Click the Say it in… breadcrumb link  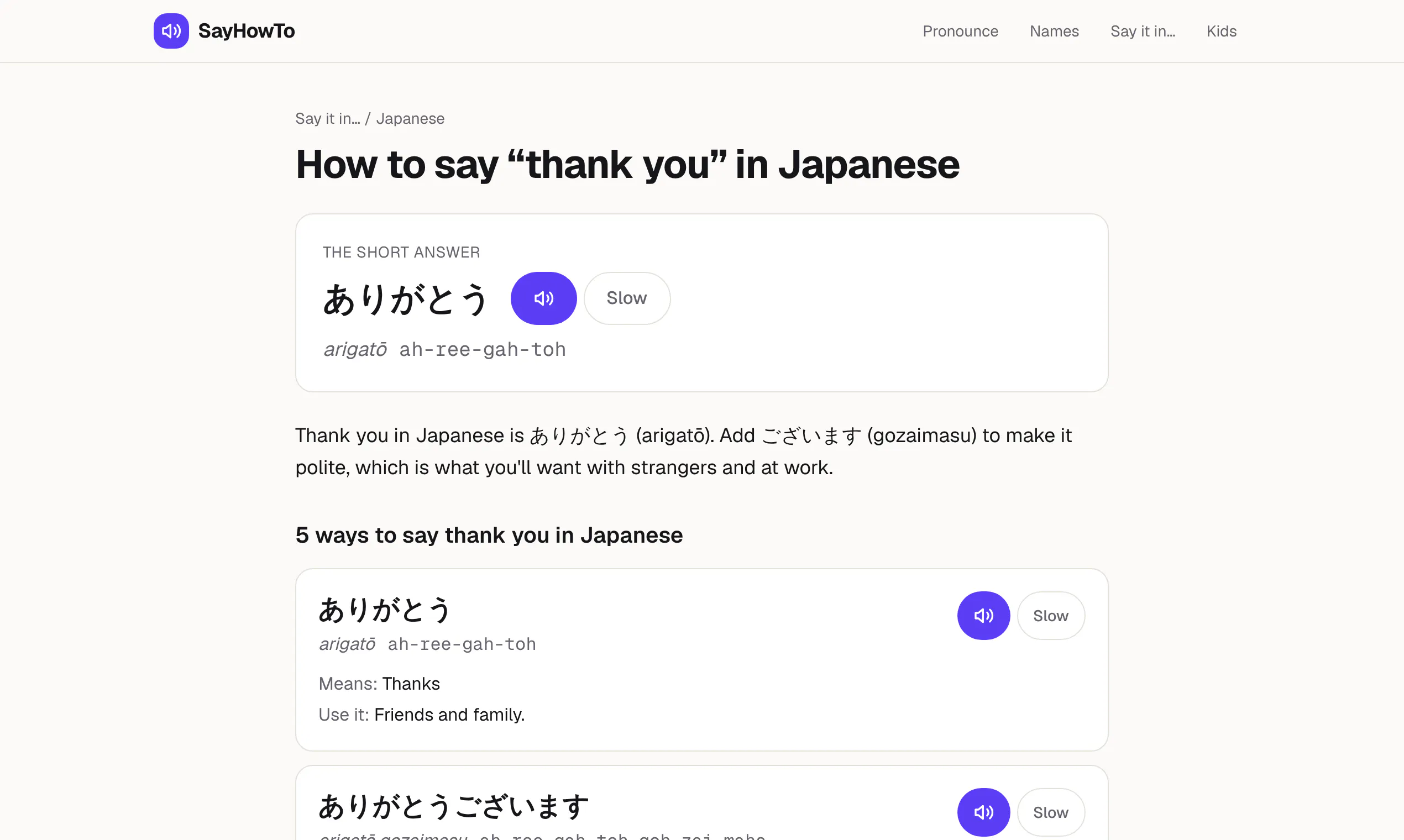[328, 119]
